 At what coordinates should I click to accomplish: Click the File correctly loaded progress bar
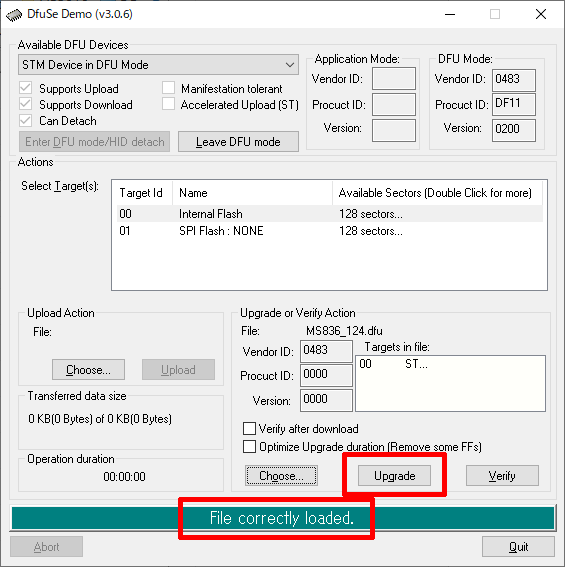coord(283,518)
